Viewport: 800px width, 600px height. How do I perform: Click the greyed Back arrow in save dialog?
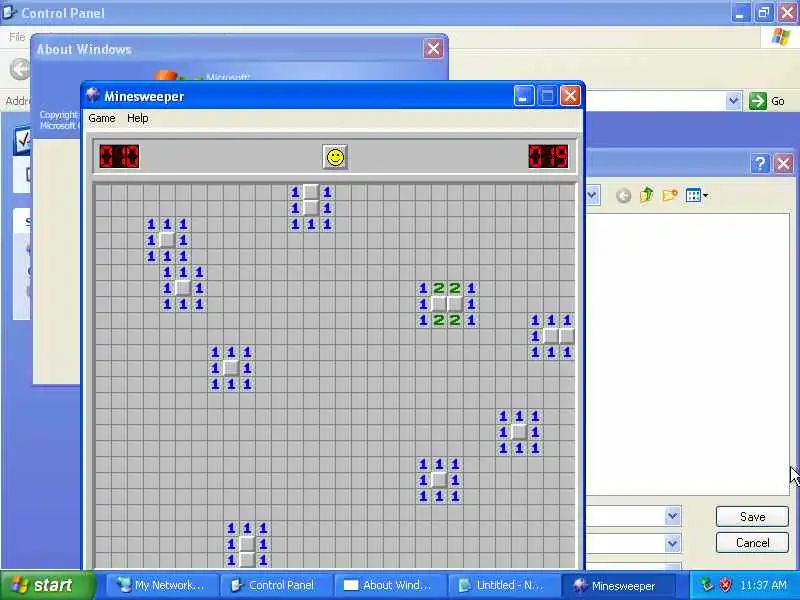tap(623, 195)
